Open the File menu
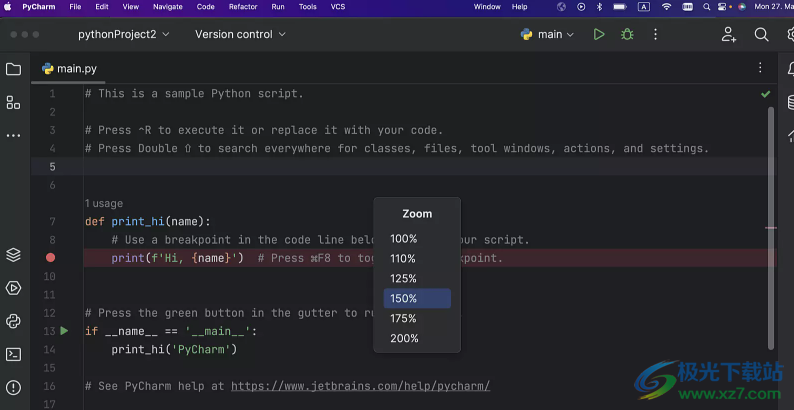The height and width of the screenshot is (410, 794). point(75,7)
